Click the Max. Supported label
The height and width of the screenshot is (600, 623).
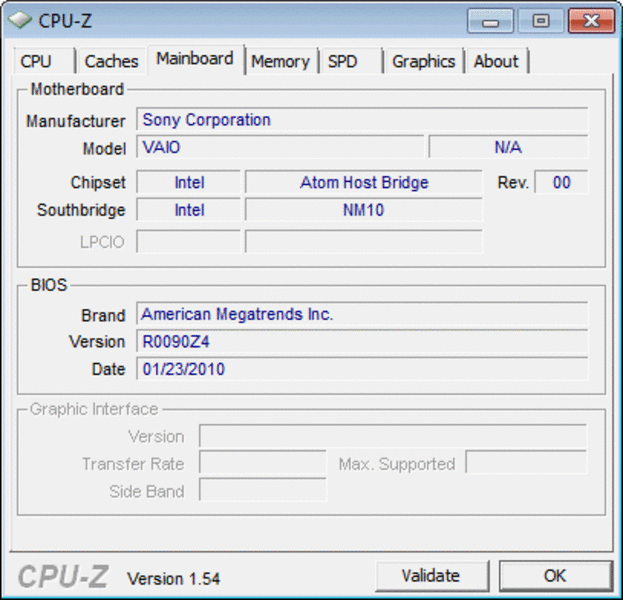397,464
